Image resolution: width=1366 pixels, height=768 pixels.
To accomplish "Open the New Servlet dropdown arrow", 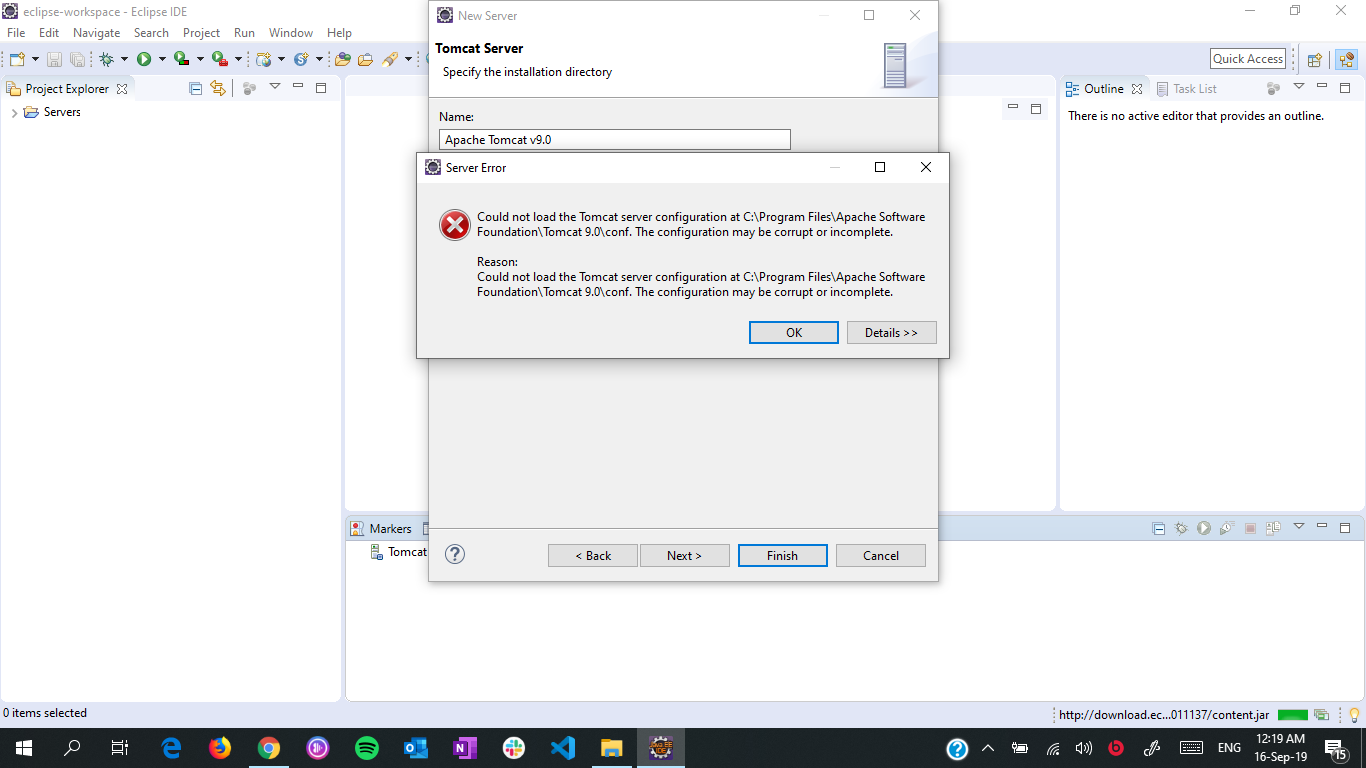I will pos(319,59).
